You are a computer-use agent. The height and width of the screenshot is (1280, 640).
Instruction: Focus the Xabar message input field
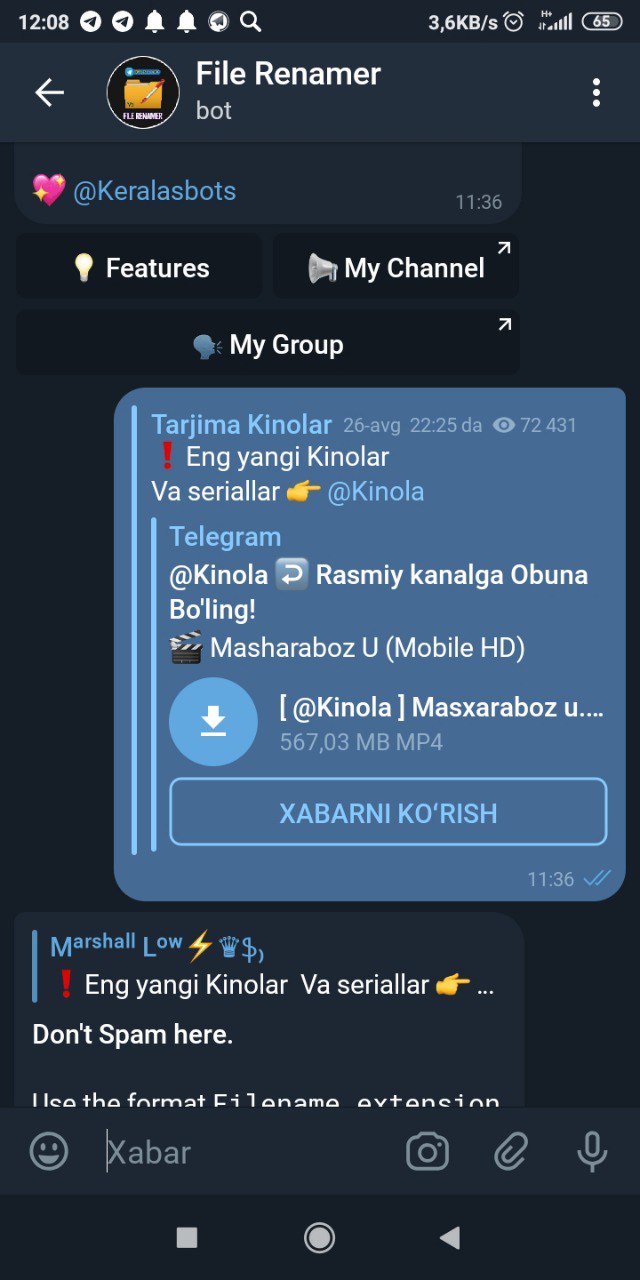tap(245, 1152)
